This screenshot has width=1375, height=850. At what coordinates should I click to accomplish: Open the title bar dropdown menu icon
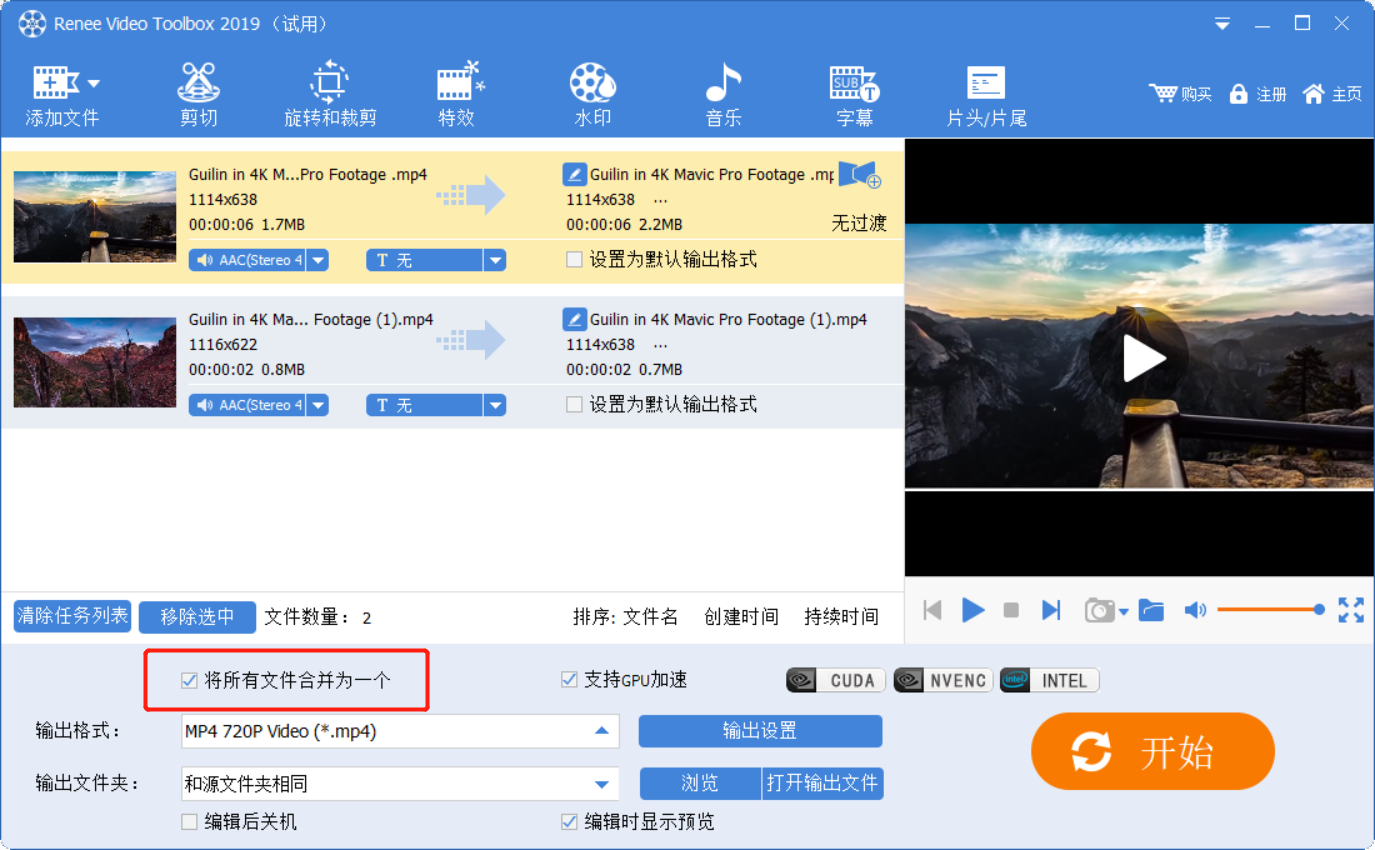tap(1222, 23)
